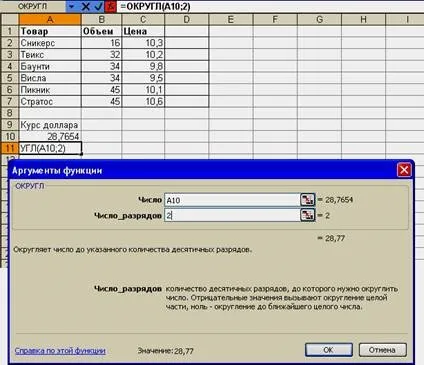Confirm formula with the green checkmark icon

[x=98, y=6]
